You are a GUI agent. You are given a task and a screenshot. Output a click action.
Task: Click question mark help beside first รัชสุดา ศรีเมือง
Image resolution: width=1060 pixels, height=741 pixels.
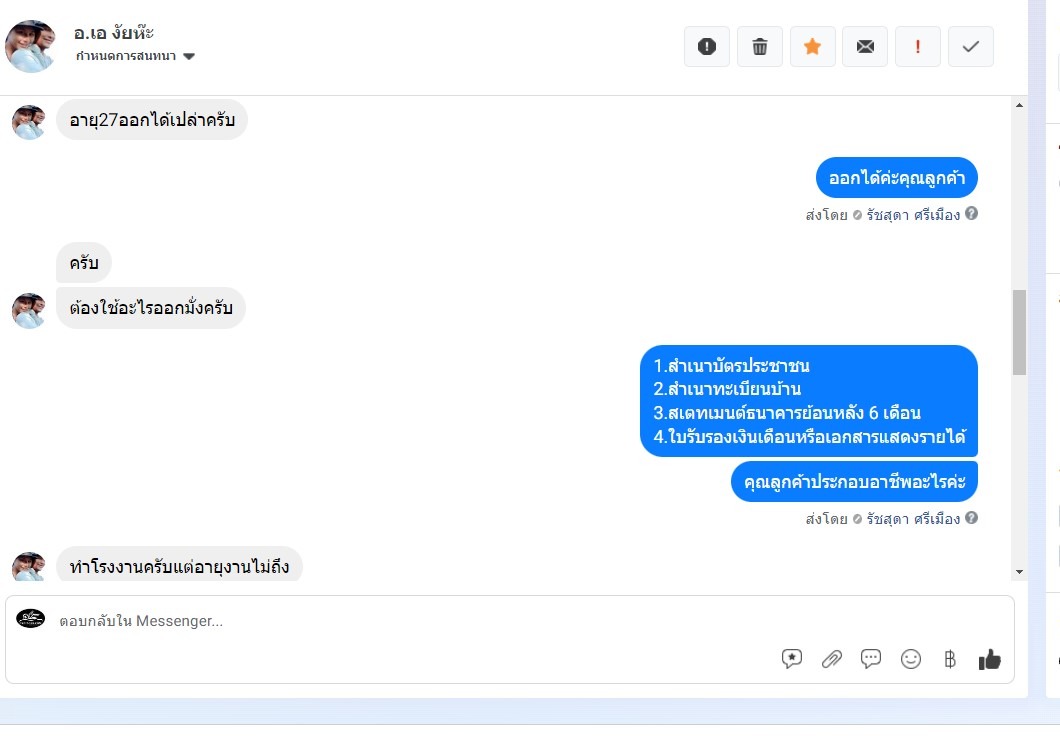point(971,214)
